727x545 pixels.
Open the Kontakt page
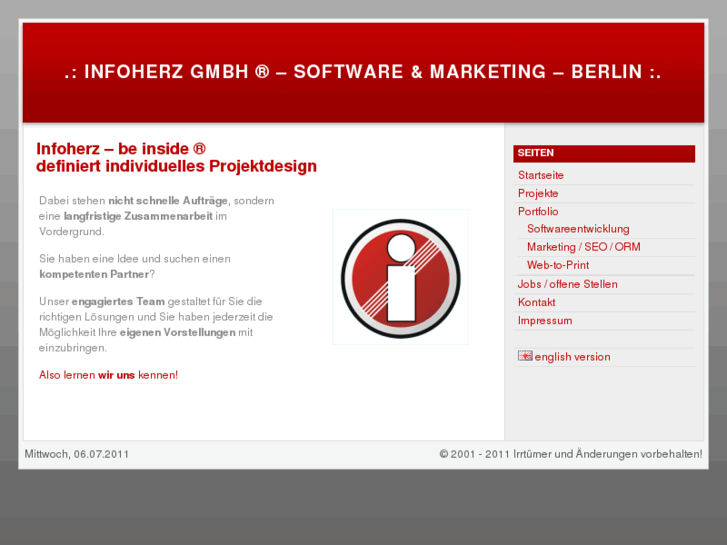point(536,302)
